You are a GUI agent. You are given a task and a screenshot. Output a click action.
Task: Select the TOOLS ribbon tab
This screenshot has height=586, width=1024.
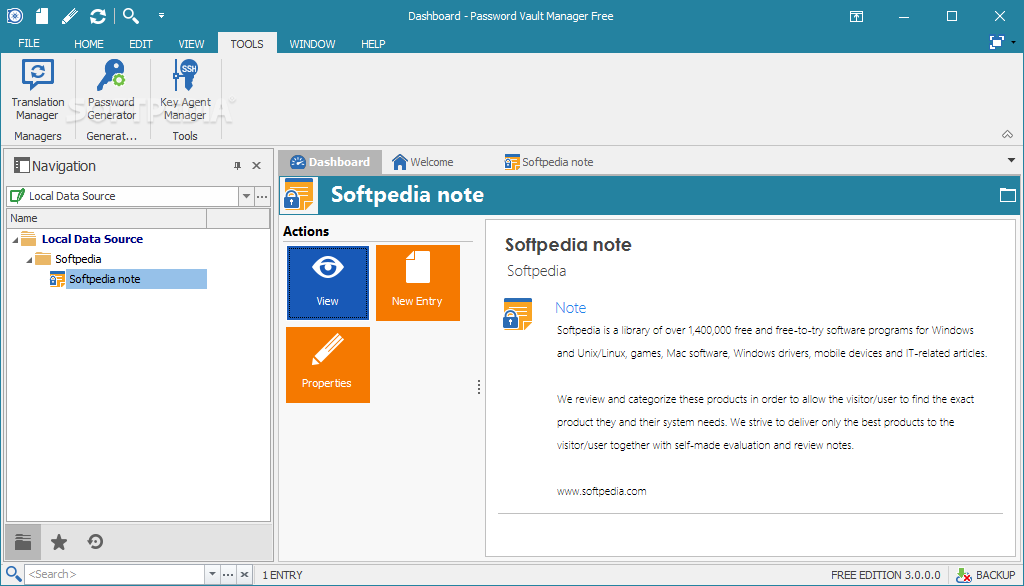[x=247, y=43]
